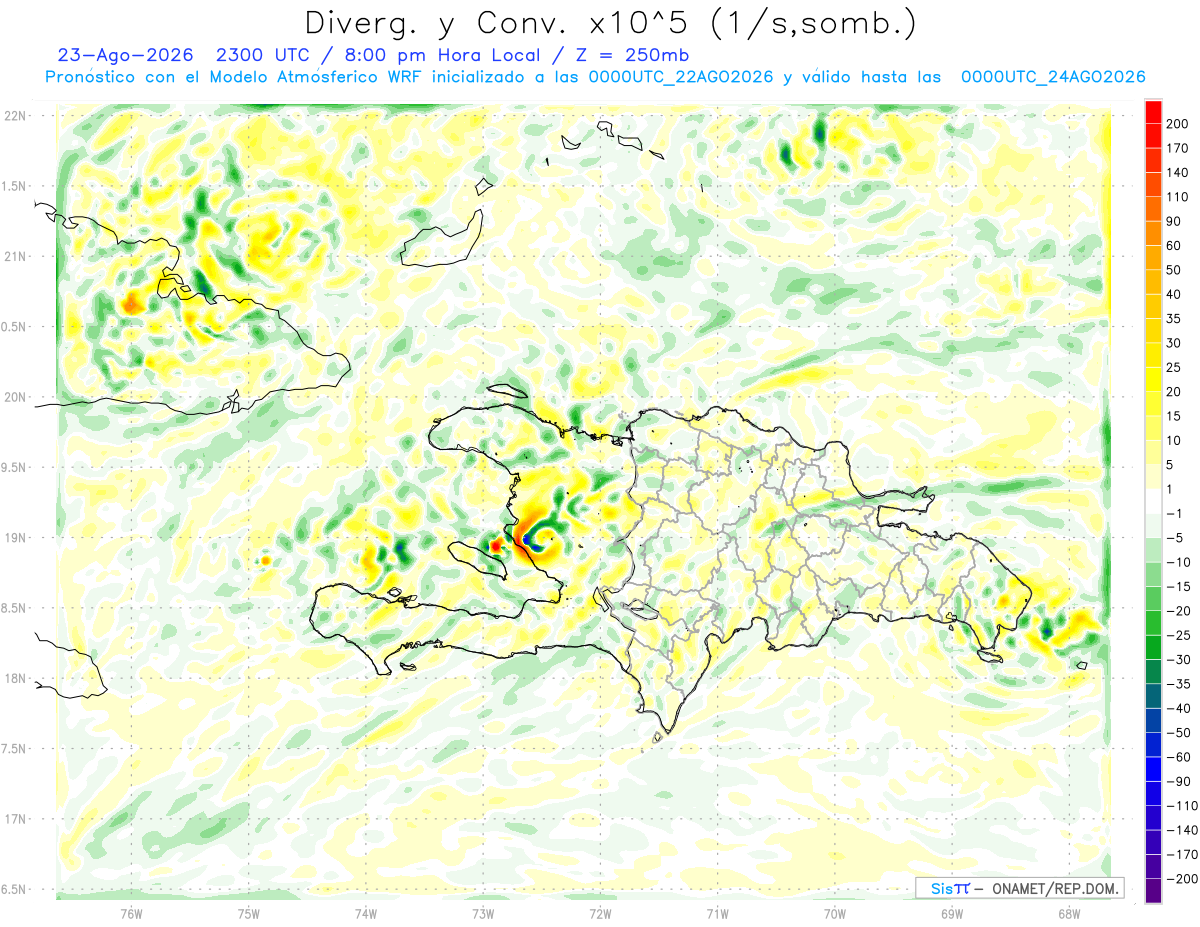
Task: Click the '75W' longitude label
Action: tap(249, 914)
